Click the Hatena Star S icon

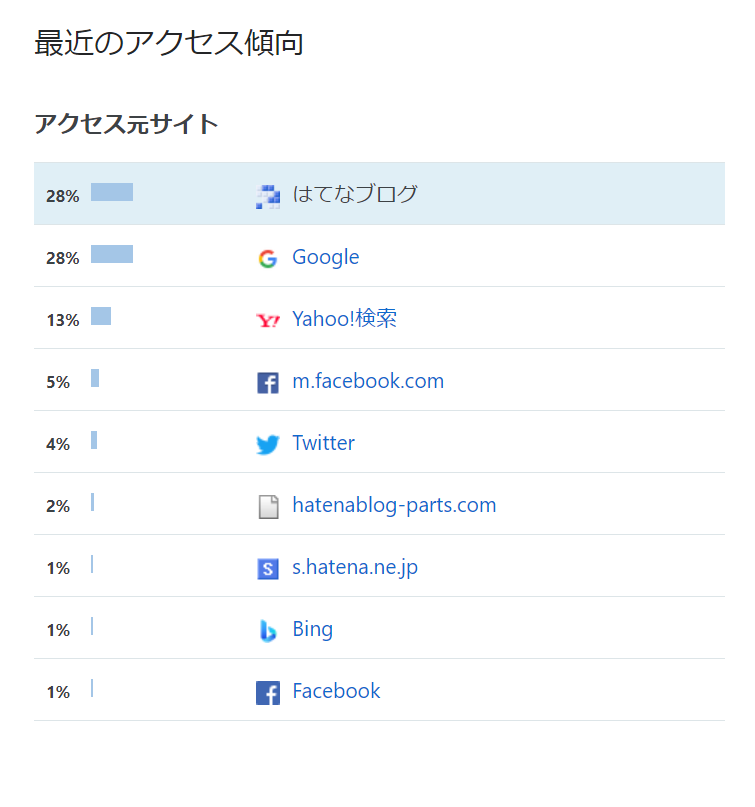pyautogui.click(x=268, y=569)
